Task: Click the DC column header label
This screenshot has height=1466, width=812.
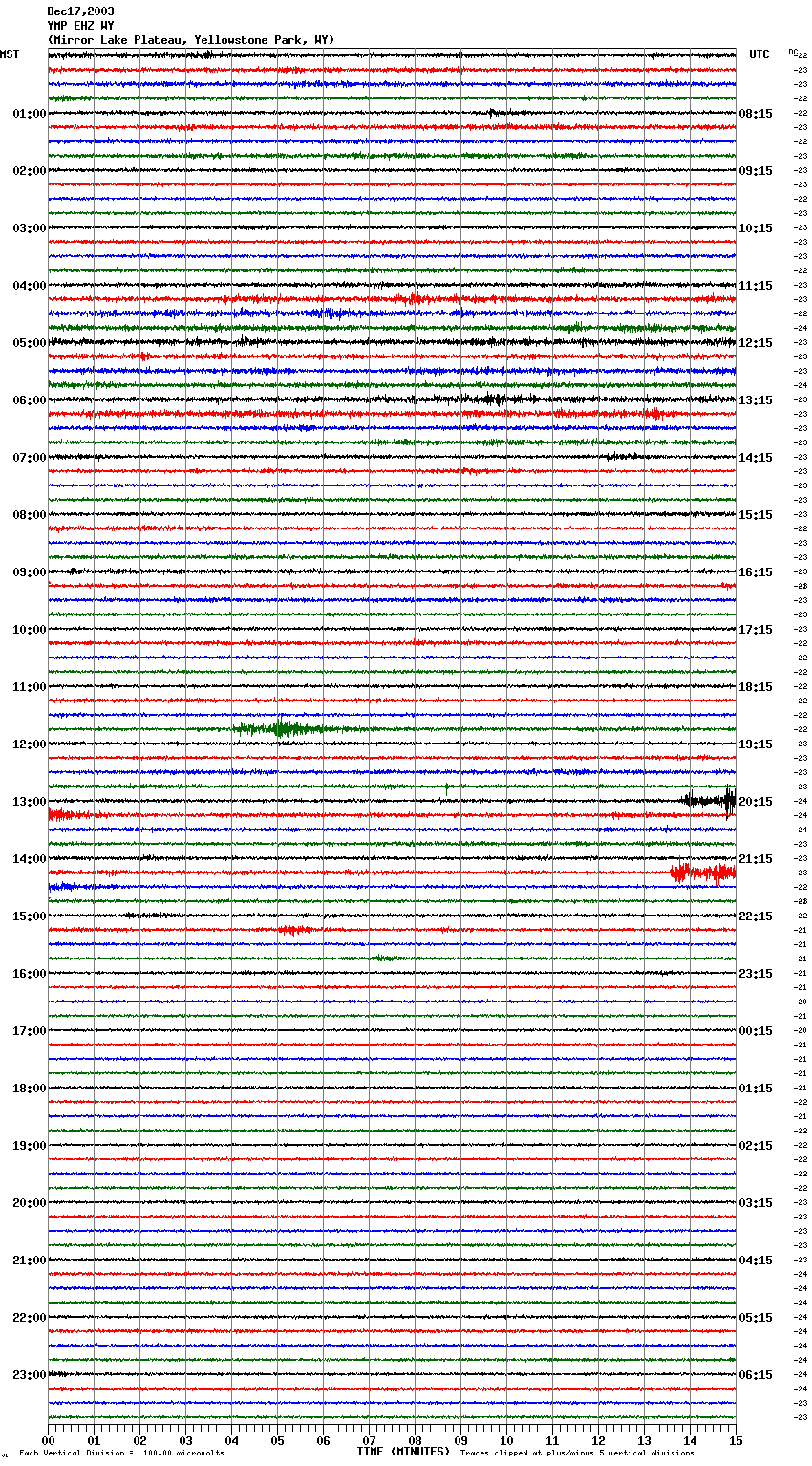Action: tap(793, 52)
